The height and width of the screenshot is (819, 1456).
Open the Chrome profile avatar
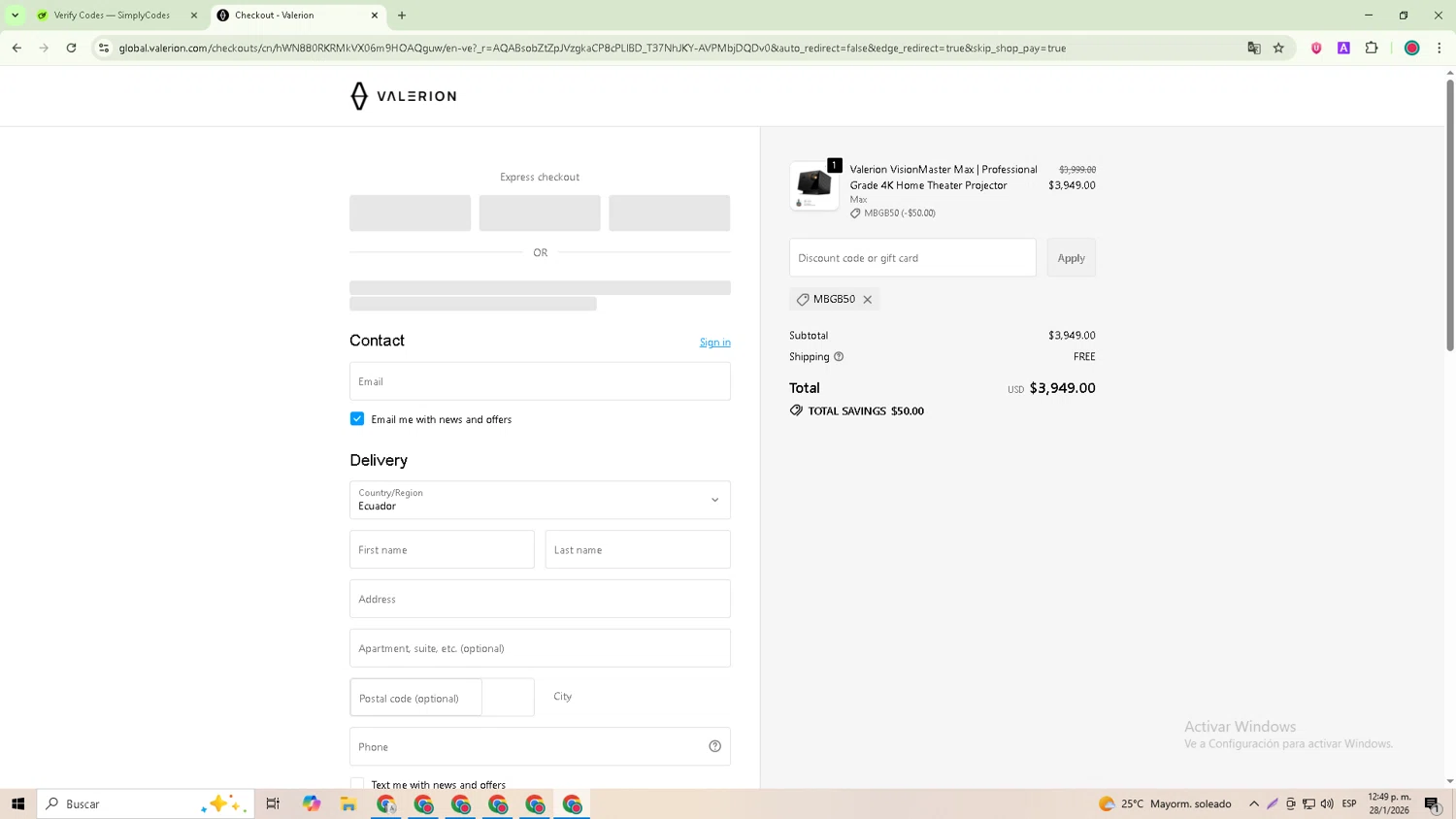[1412, 48]
